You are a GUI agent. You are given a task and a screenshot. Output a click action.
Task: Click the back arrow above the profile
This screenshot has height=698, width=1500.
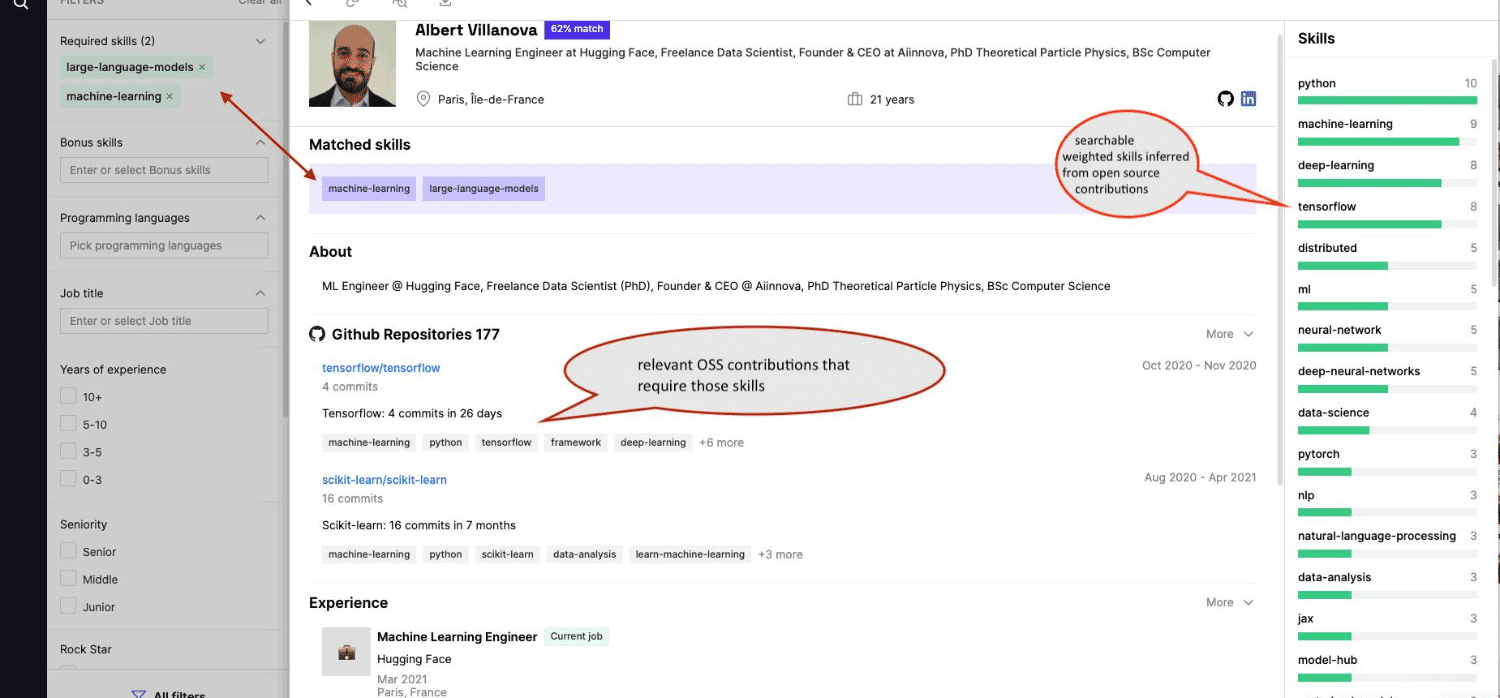(x=309, y=3)
